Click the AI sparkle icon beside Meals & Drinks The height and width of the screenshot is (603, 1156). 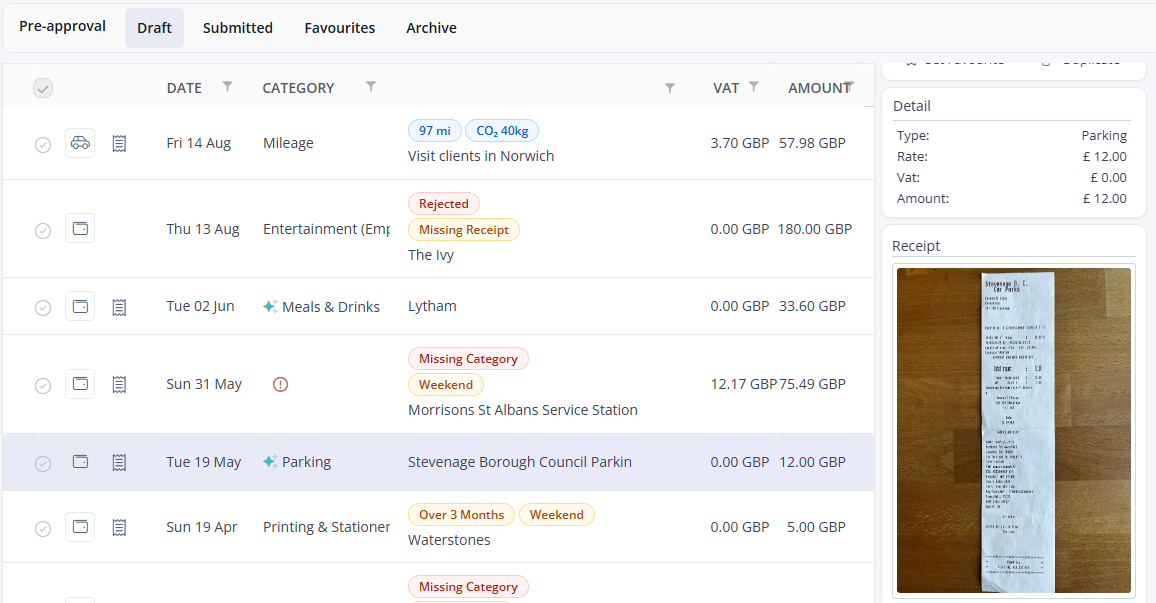(271, 306)
